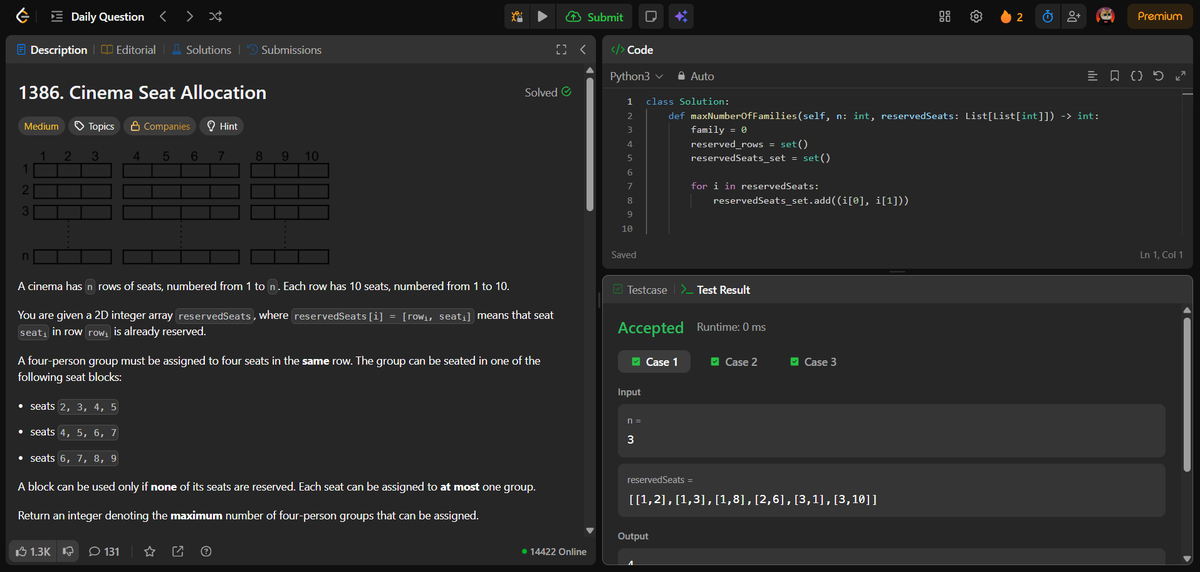
Task: Select the Code panel tab
Action: click(x=632, y=50)
